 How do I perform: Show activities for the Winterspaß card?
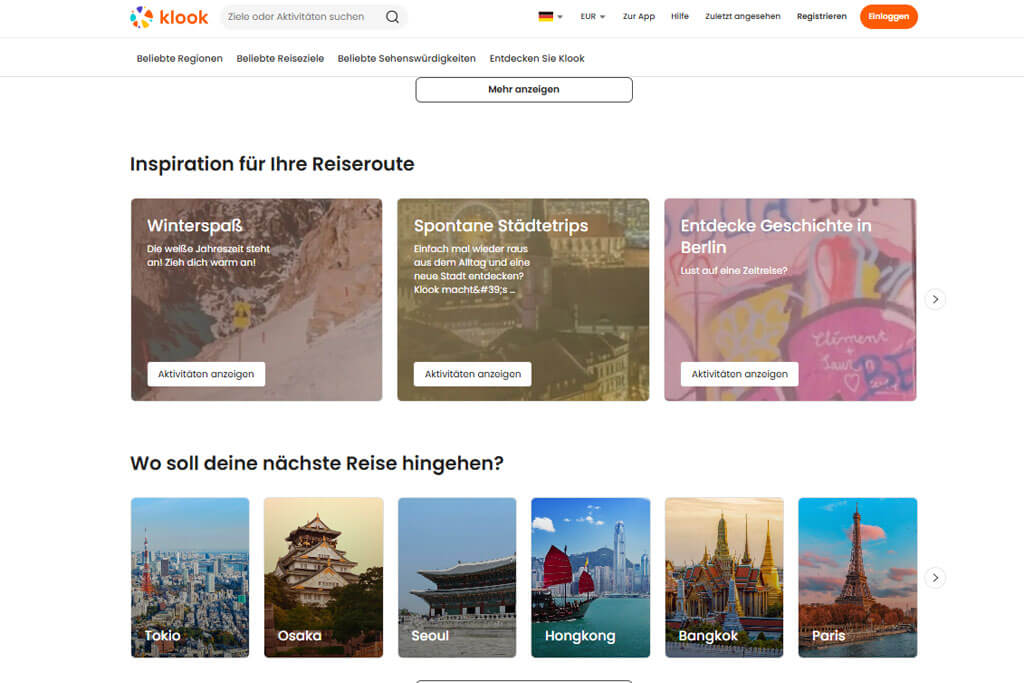click(204, 373)
